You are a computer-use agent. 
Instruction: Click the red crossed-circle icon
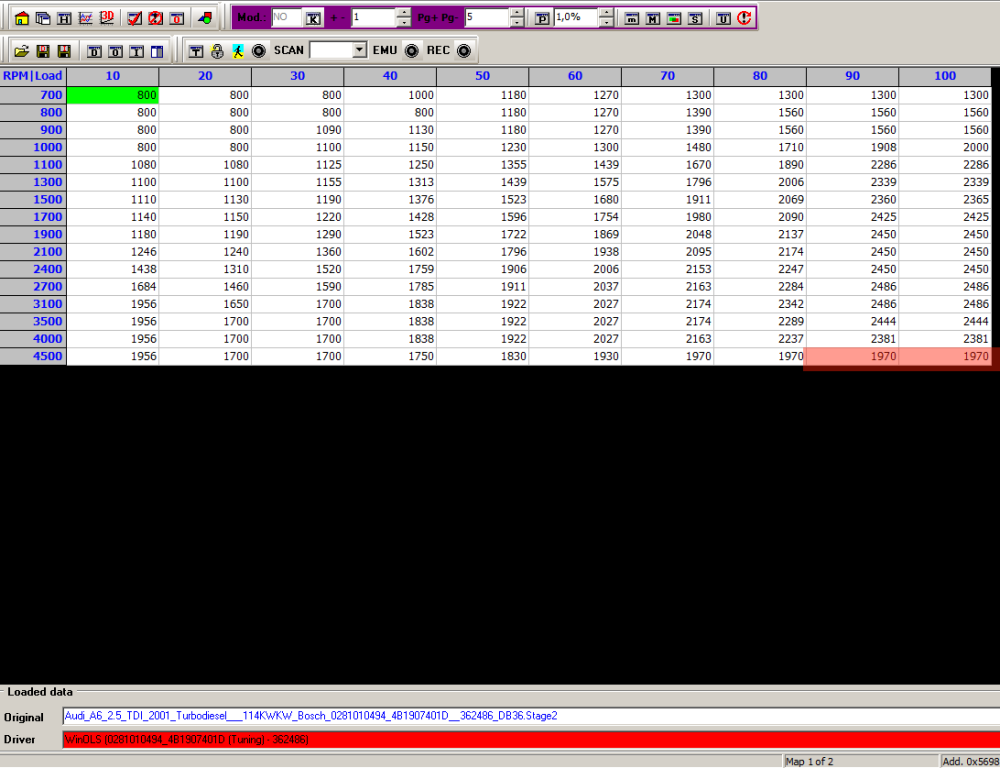pyautogui.click(x=156, y=18)
